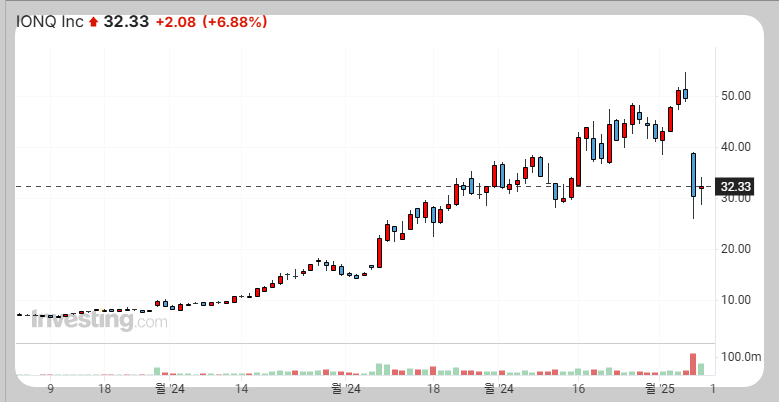779x402 pixels.
Task: Click the 16 date label on x-axis
Action: 579,388
